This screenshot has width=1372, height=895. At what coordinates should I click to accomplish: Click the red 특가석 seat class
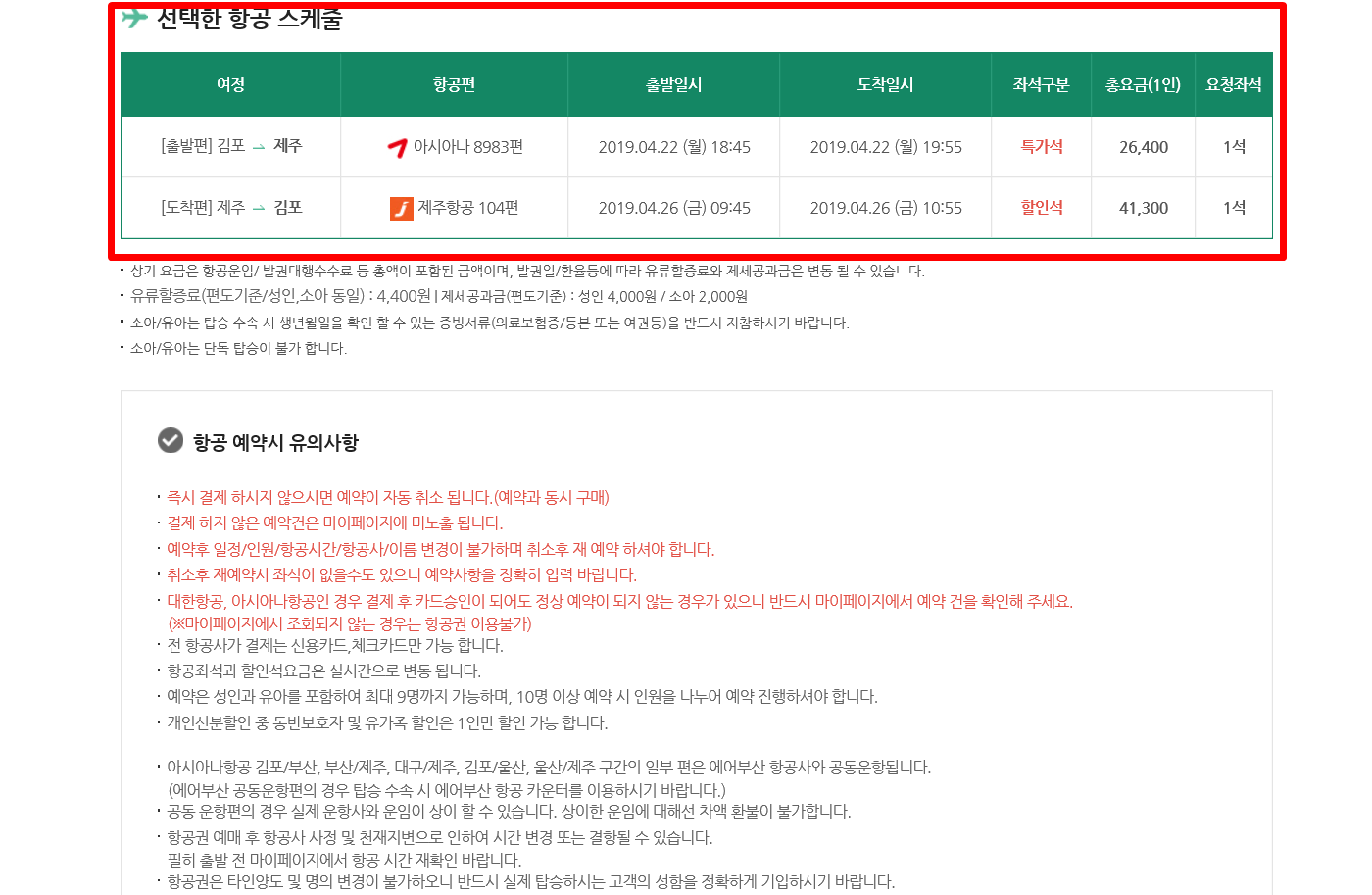point(1042,146)
